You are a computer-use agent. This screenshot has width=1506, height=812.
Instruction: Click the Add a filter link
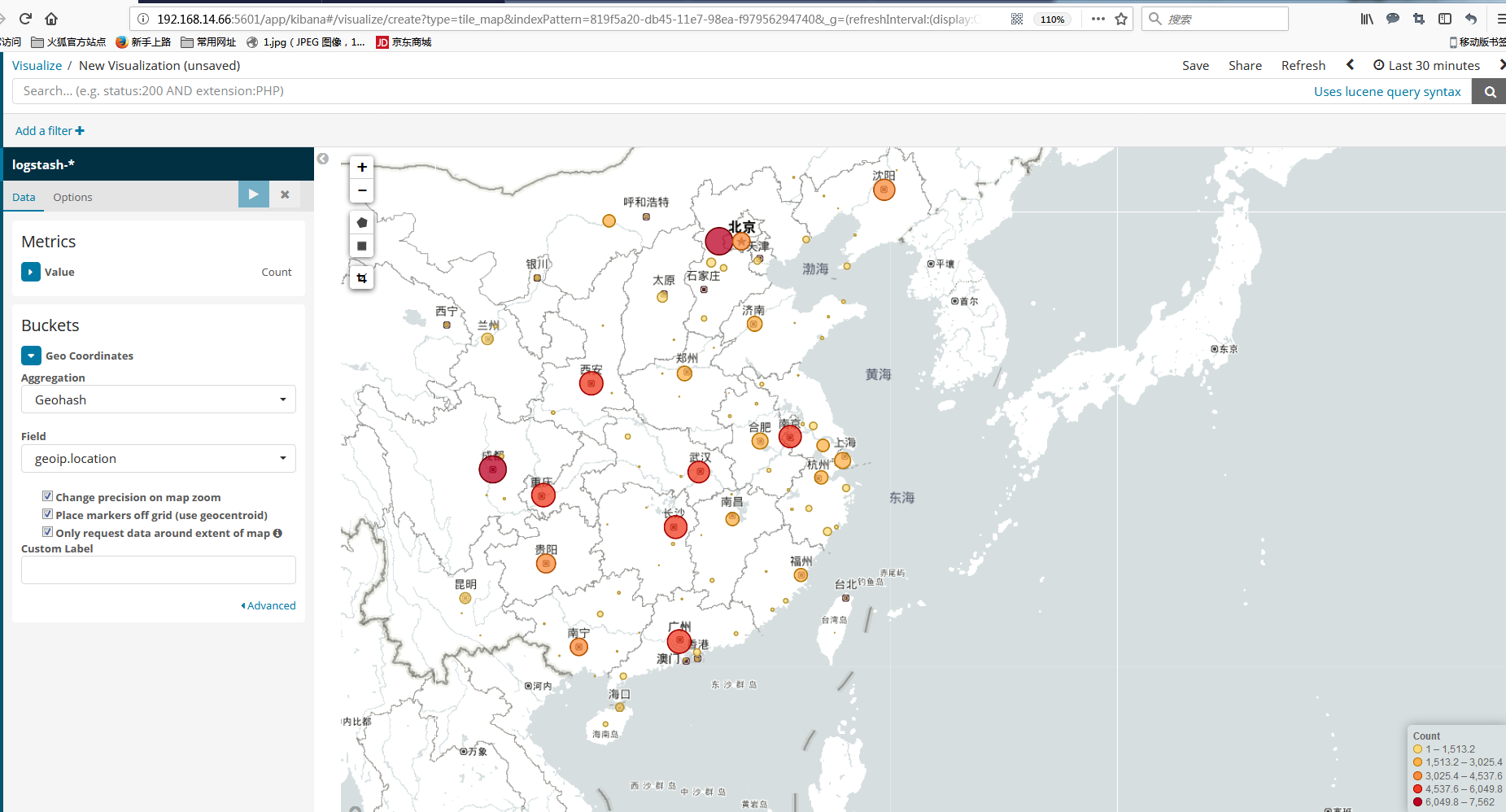tap(50, 131)
